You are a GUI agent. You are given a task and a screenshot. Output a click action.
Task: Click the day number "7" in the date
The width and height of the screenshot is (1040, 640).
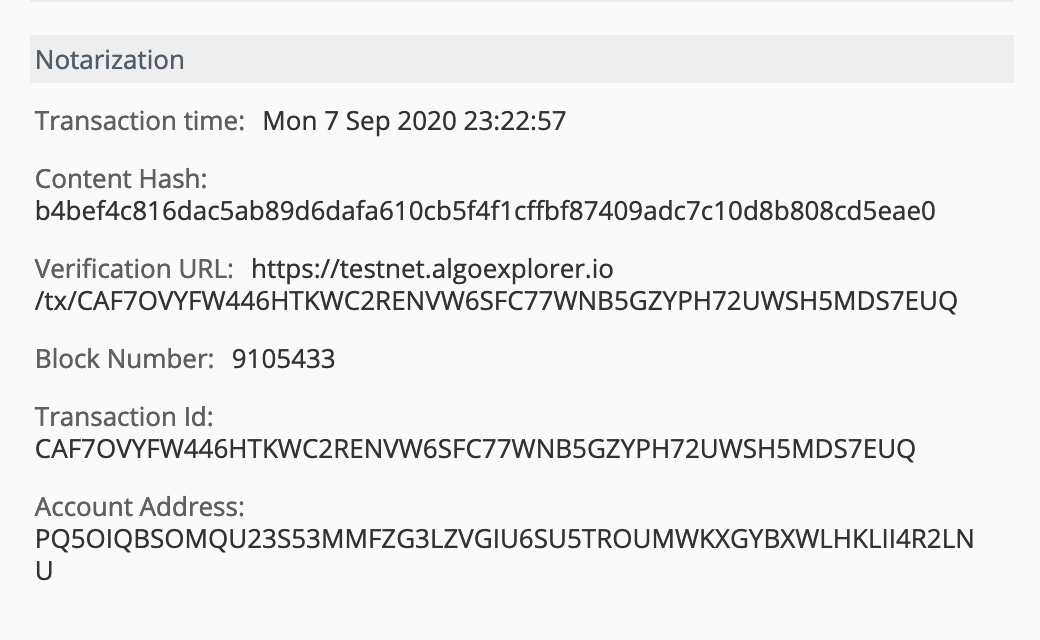(332, 121)
